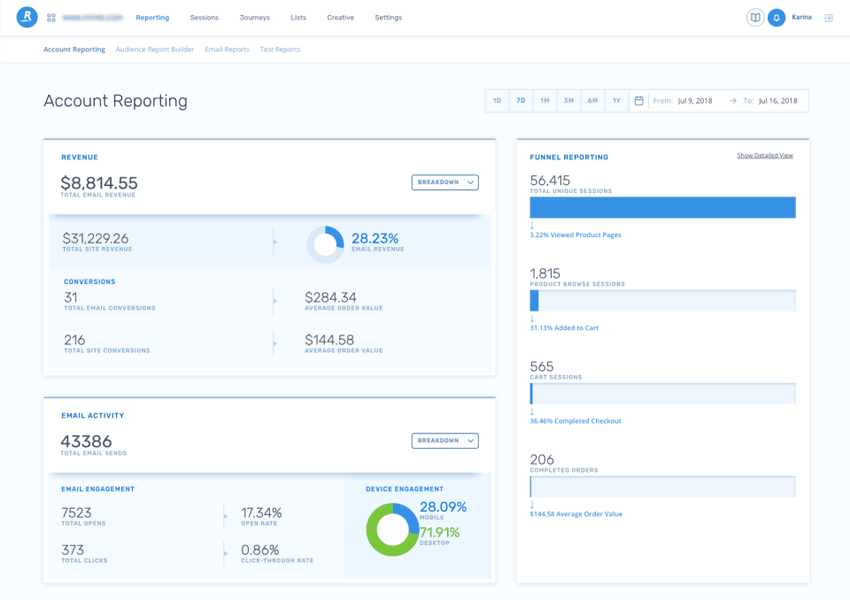Open the documentation book icon
Image resolution: width=850 pixels, height=600 pixels.
755,18
